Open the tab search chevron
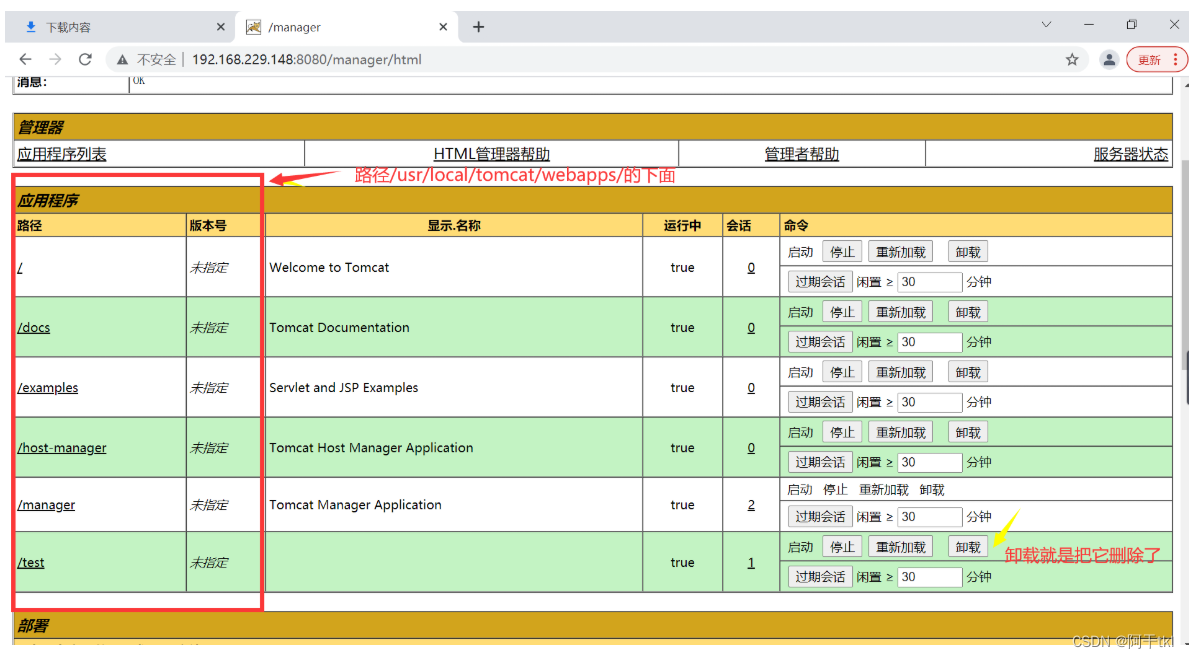The width and height of the screenshot is (1189, 658). point(1046,26)
